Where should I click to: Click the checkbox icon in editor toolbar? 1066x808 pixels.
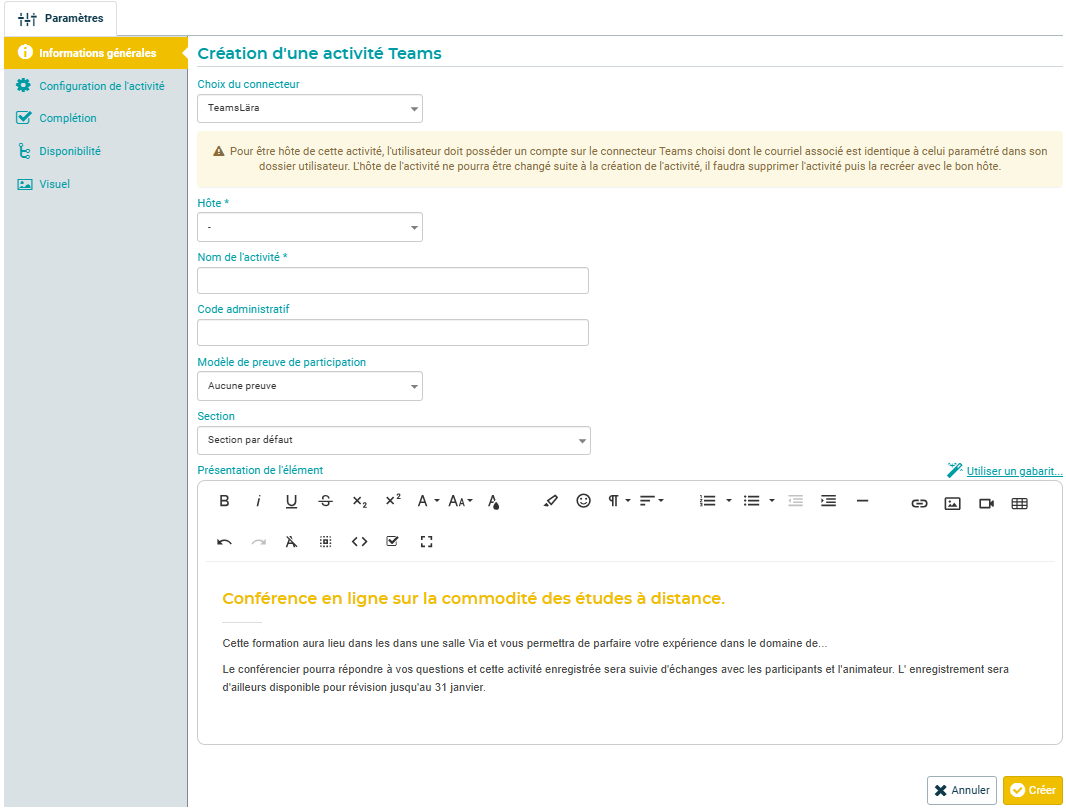point(392,542)
